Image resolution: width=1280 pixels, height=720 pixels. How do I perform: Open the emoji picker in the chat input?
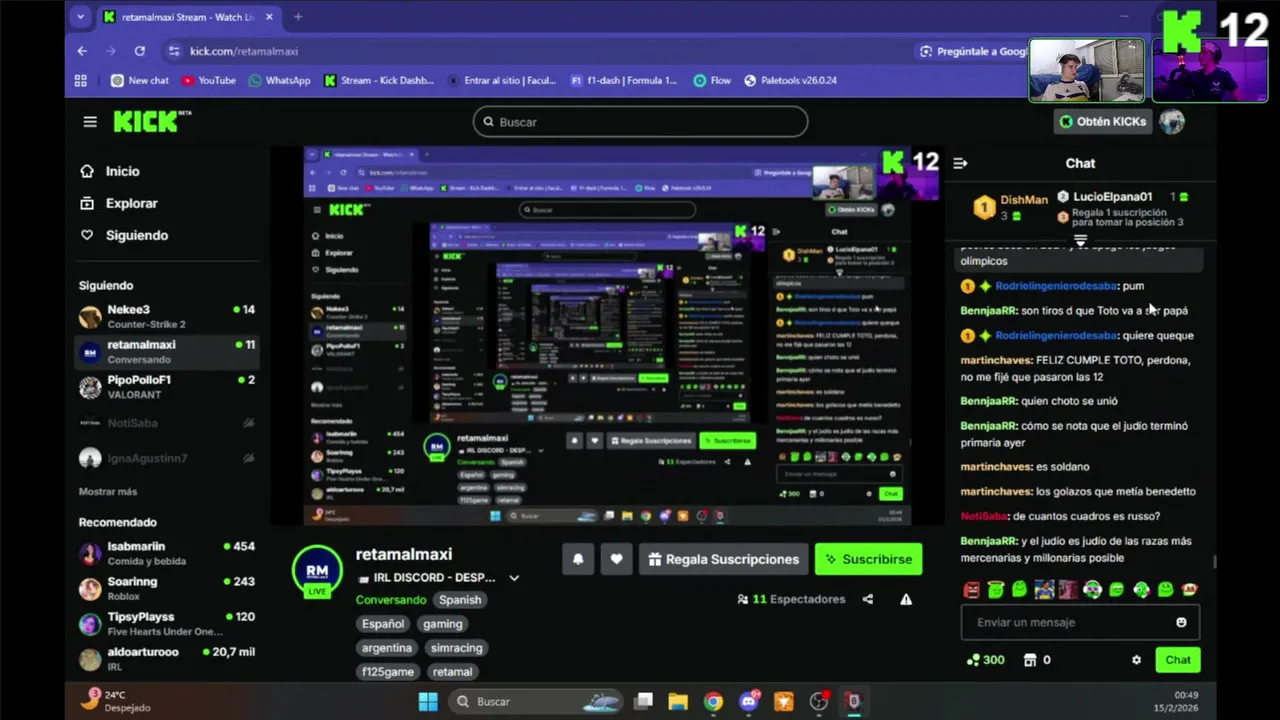(x=1181, y=622)
